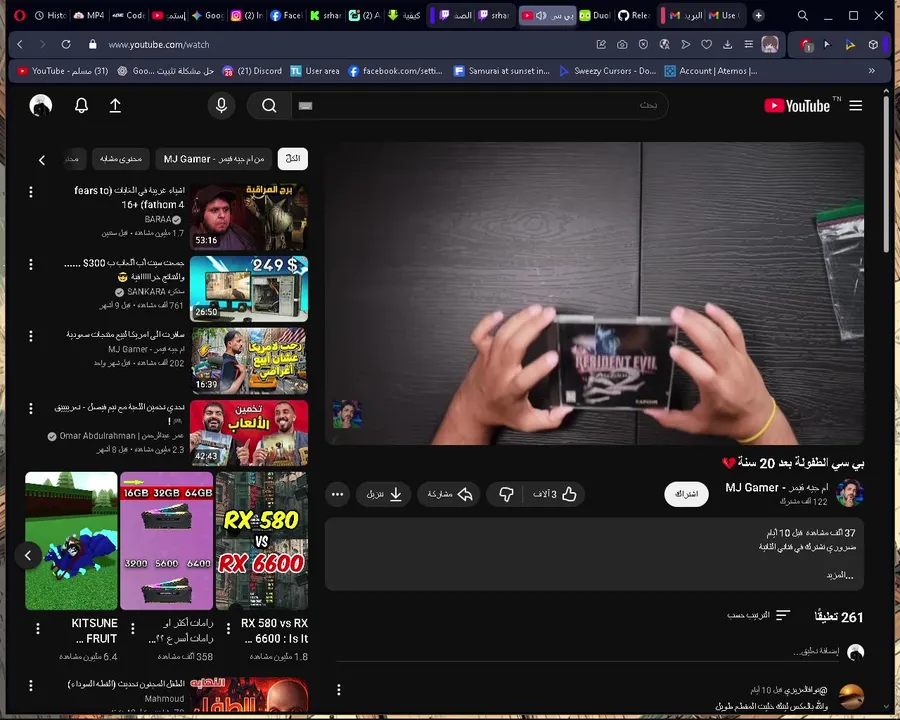The height and width of the screenshot is (720, 900).
Task: Select the الكل filter chip
Action: pos(293,159)
